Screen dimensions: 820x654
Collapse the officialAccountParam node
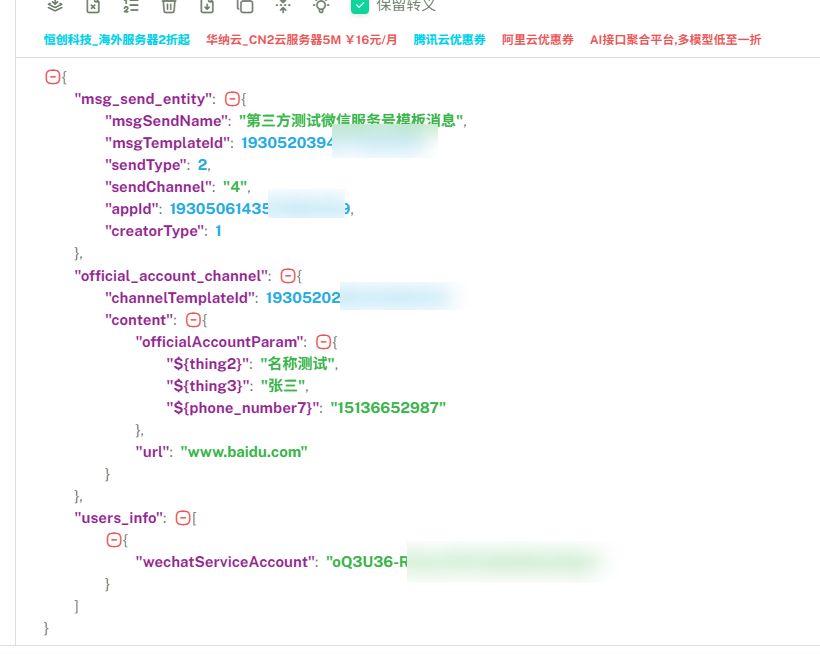[x=323, y=342]
